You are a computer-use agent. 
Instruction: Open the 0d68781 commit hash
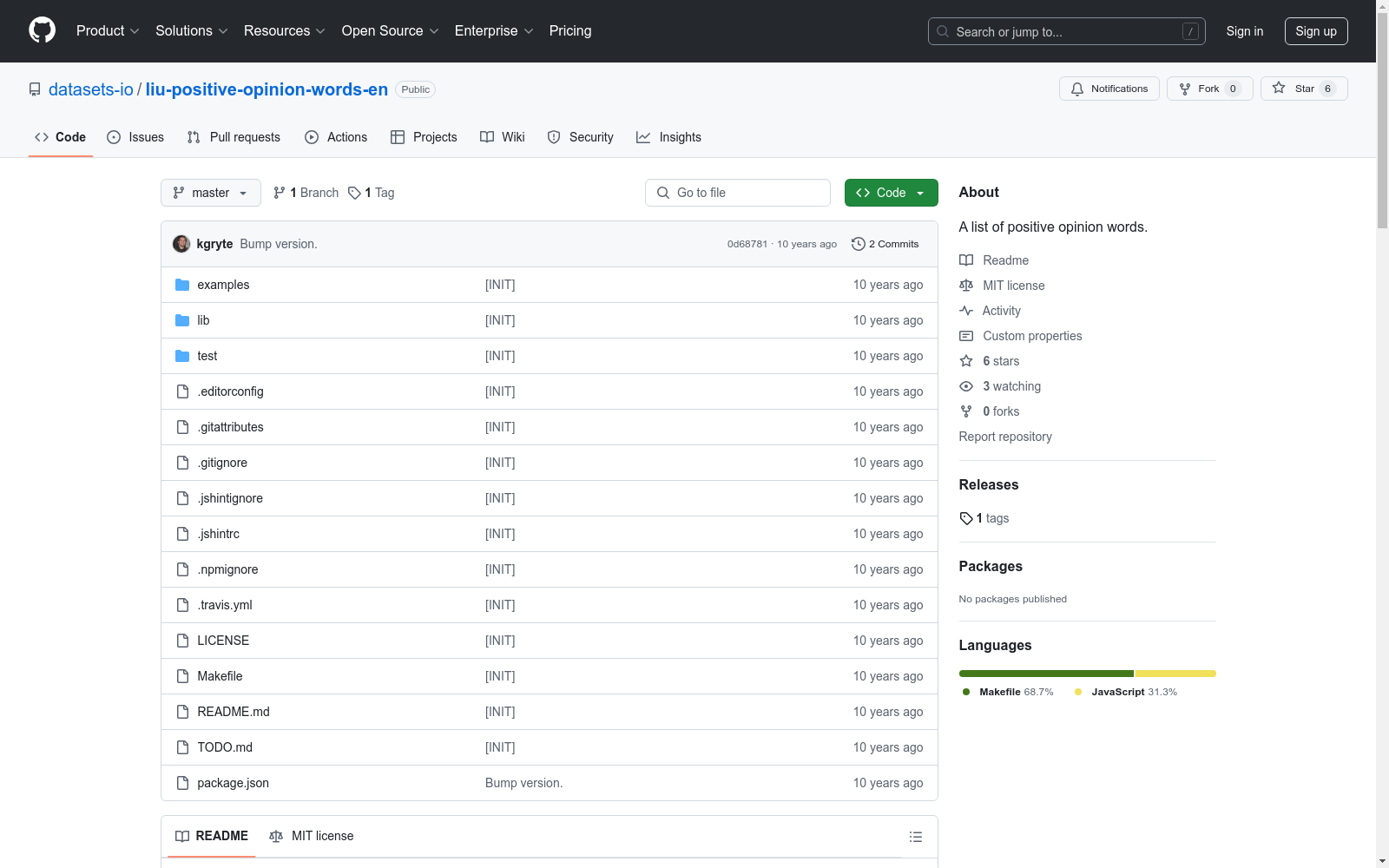coord(747,244)
